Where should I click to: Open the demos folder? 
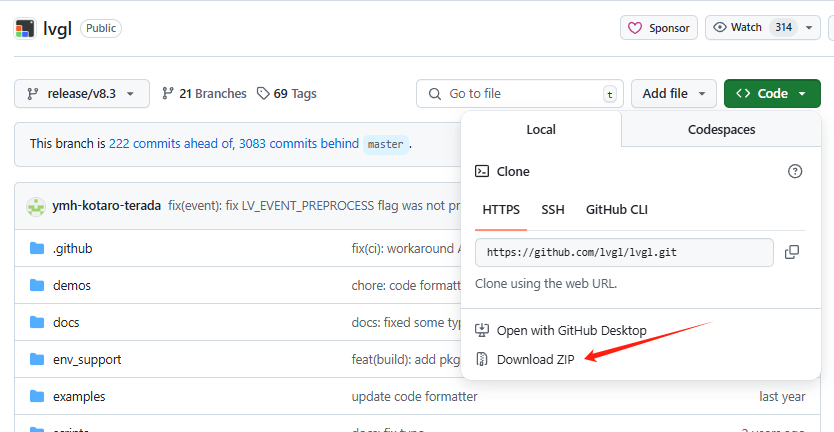pos(72,286)
